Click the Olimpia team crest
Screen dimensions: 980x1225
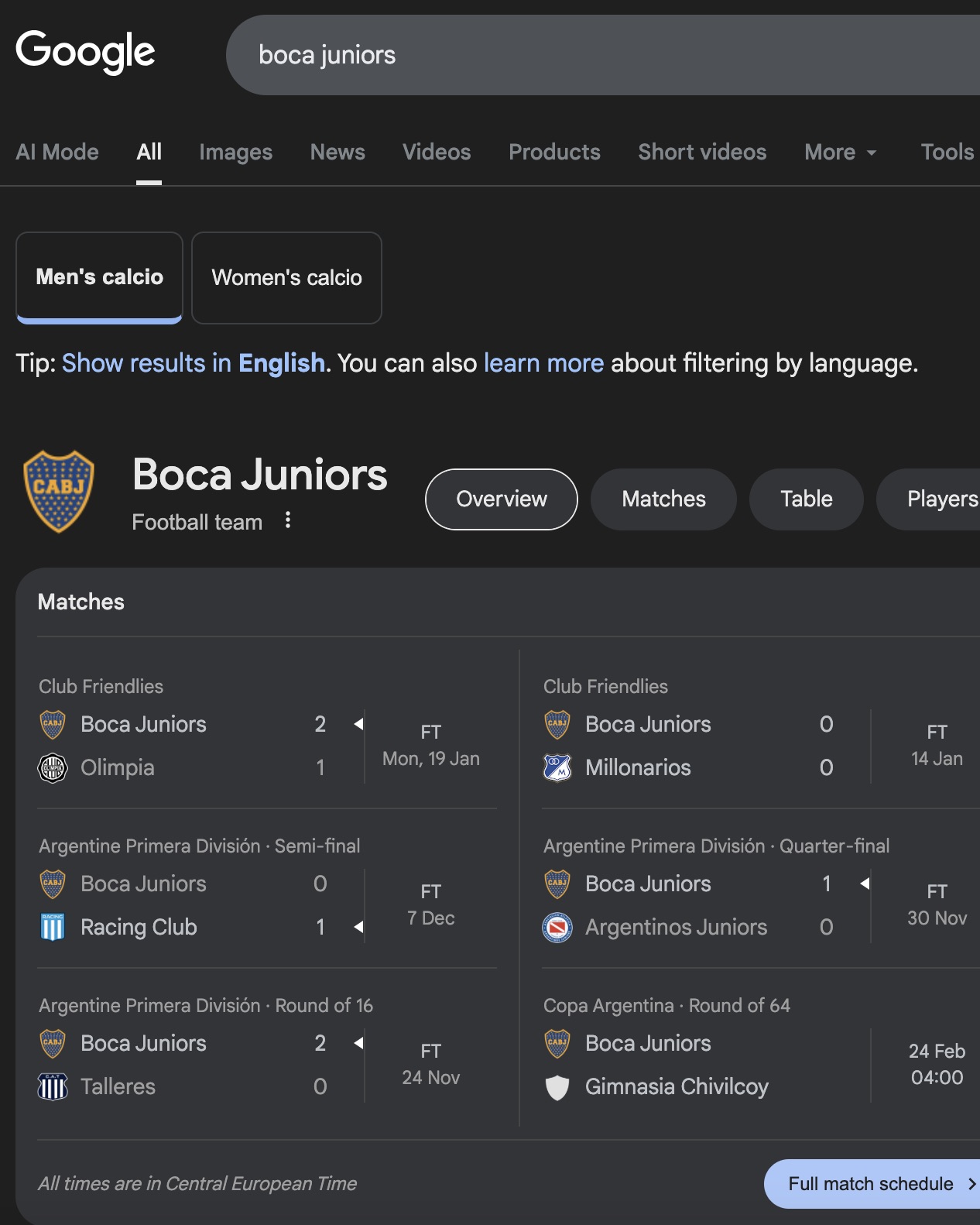[x=53, y=768]
